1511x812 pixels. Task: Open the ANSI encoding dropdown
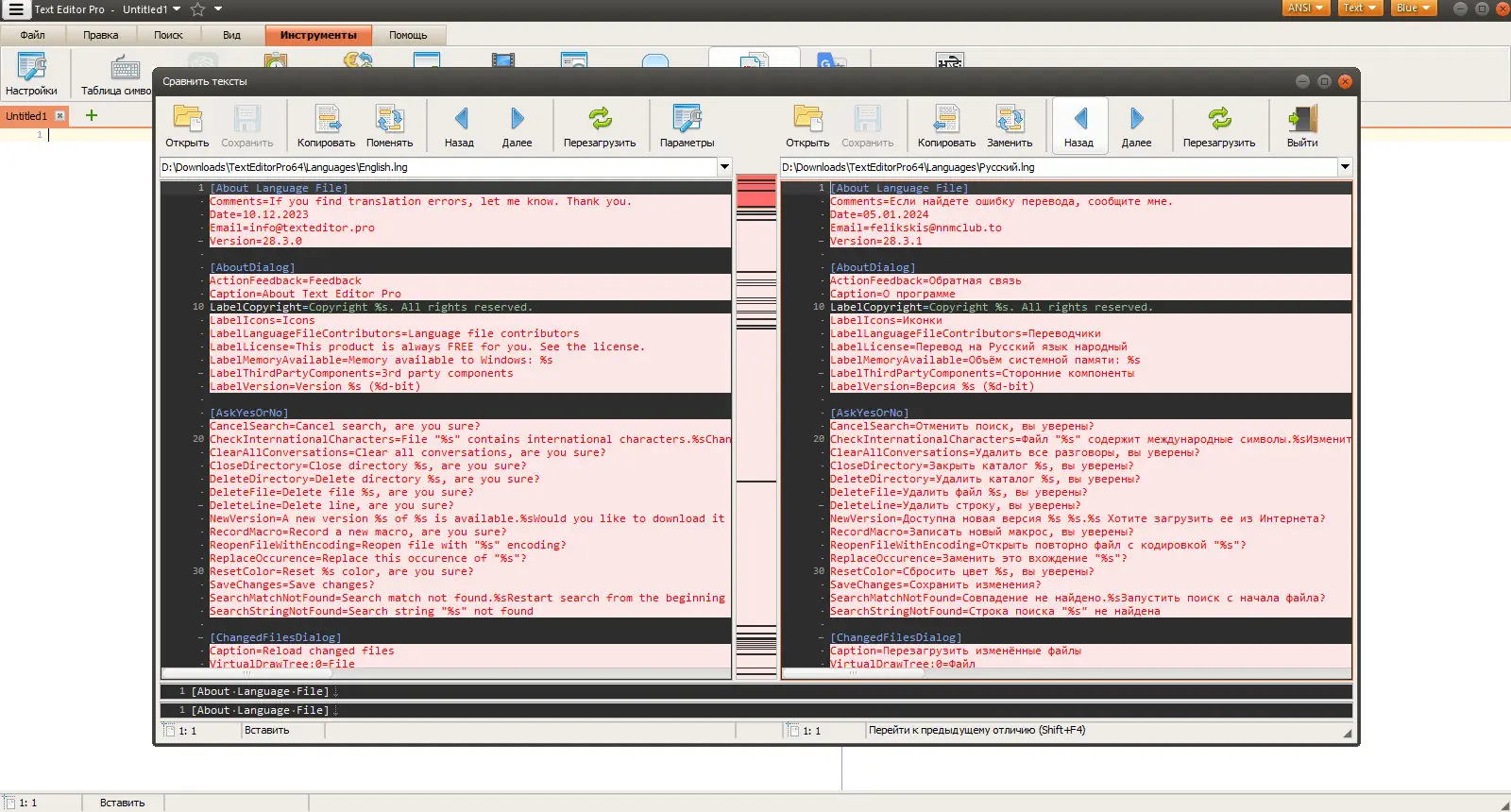(1306, 8)
